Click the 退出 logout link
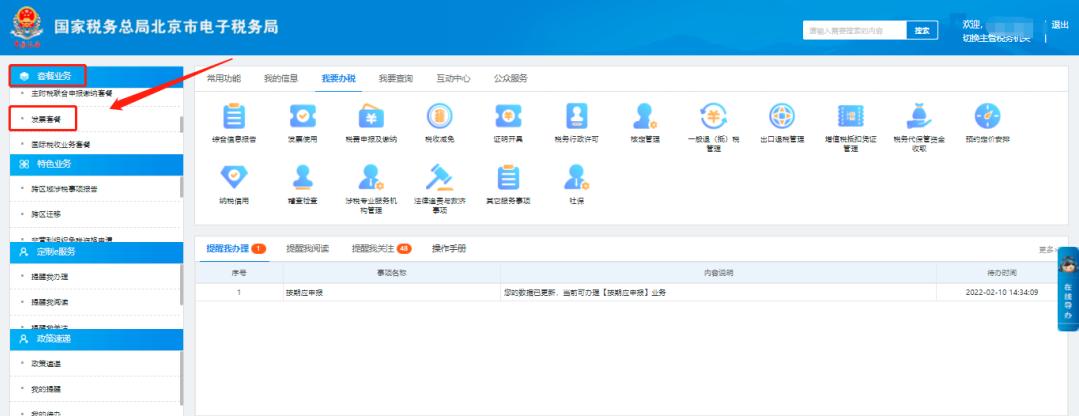Viewport: 1079px width, 416px height. tap(1060, 24)
